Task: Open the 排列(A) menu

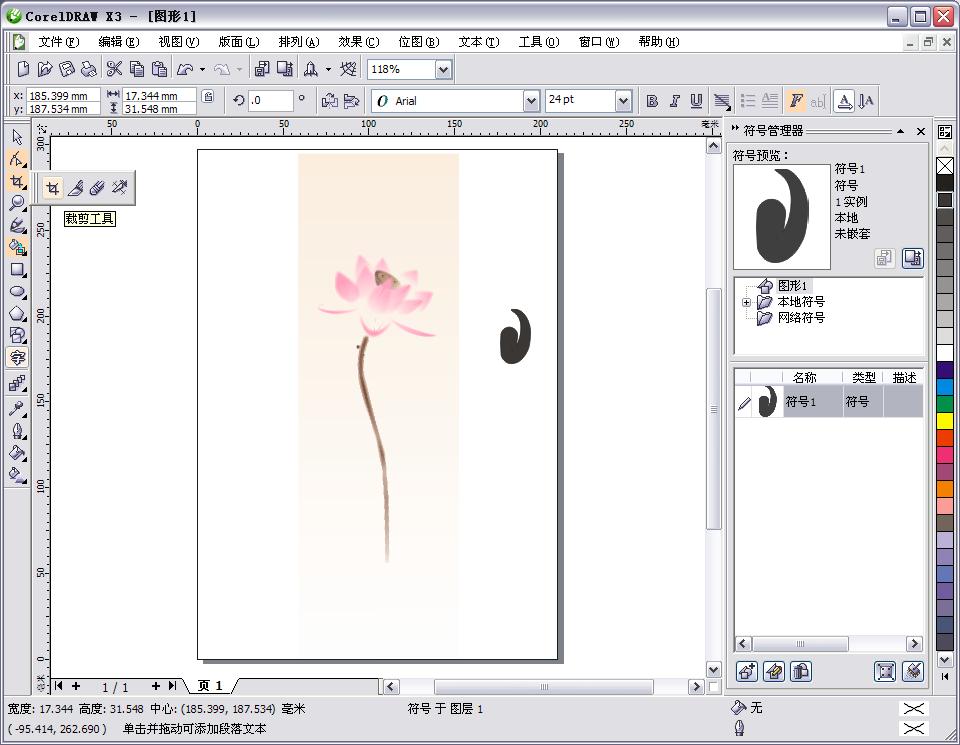Action: click(299, 42)
